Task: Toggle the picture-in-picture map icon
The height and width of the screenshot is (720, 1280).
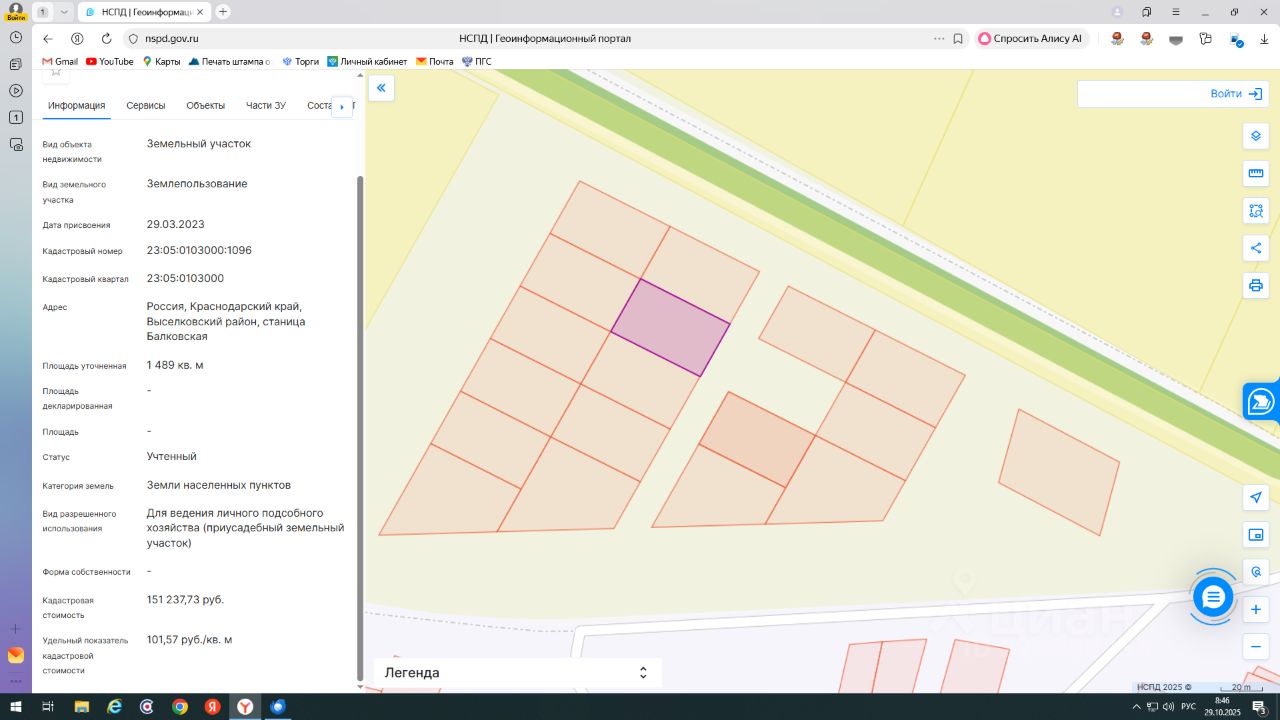Action: pyautogui.click(x=1256, y=534)
